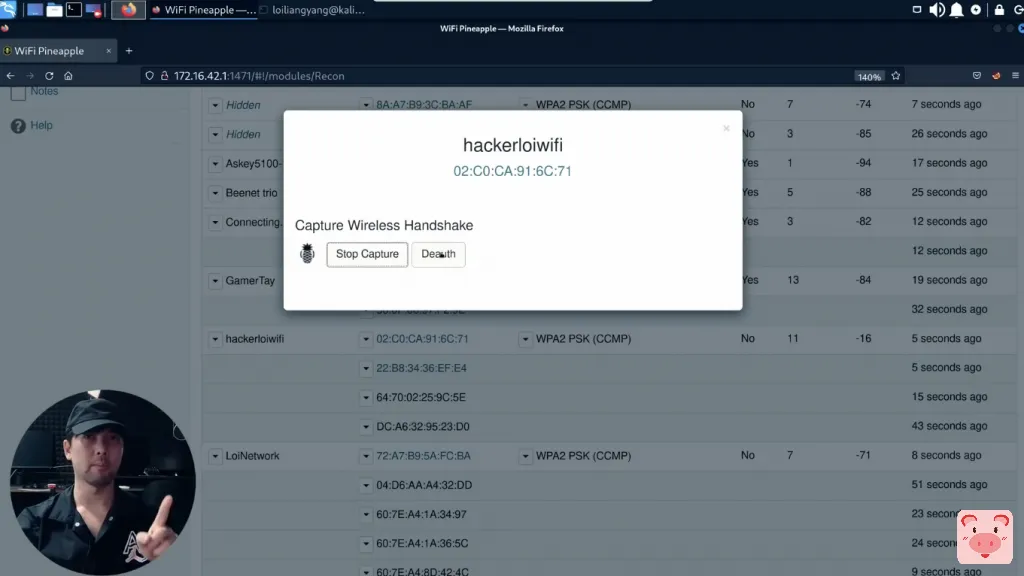Open the dropdown next to Askey5100 SSID
1024x576 pixels.
pyautogui.click(x=215, y=164)
